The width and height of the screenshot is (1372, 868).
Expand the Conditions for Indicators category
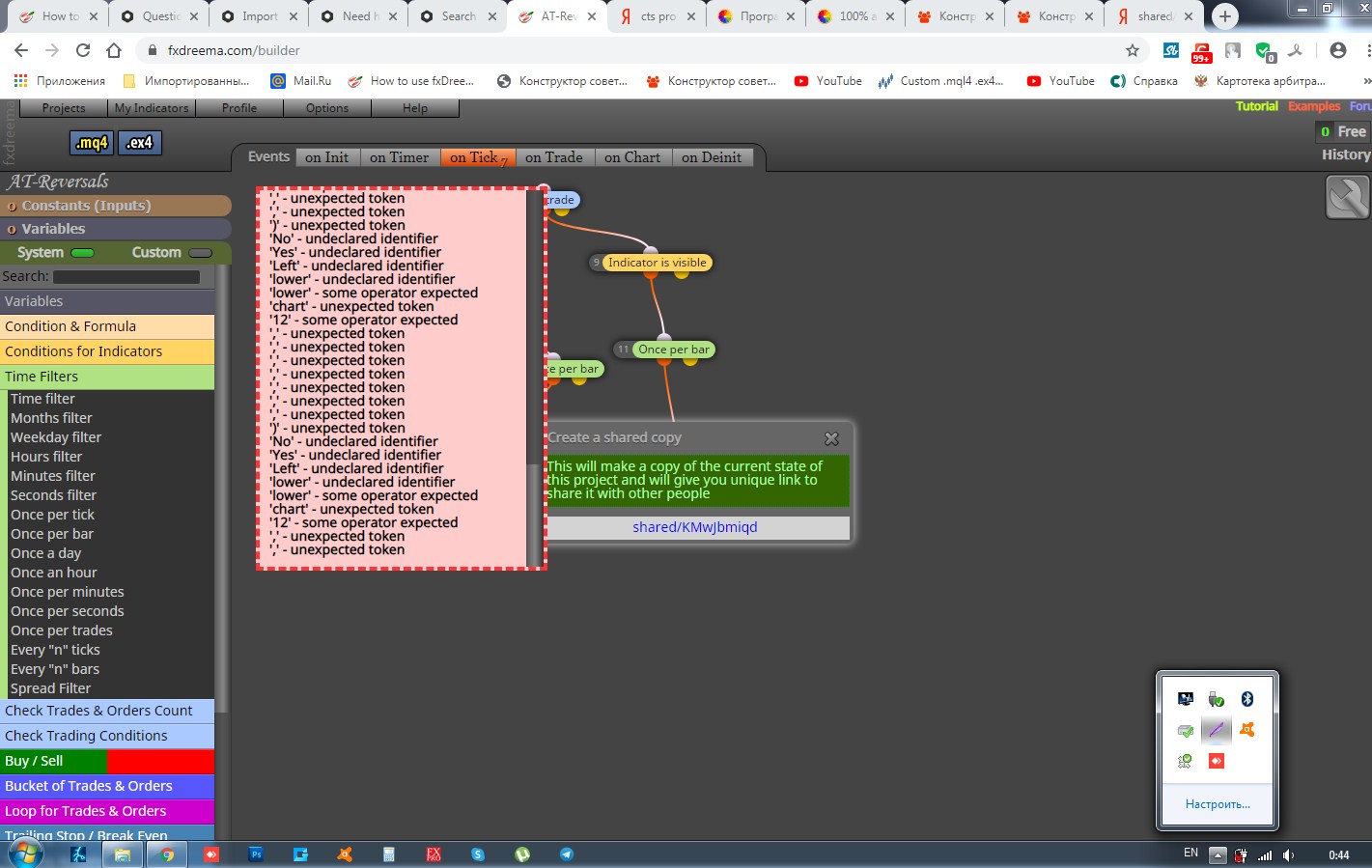pos(107,351)
